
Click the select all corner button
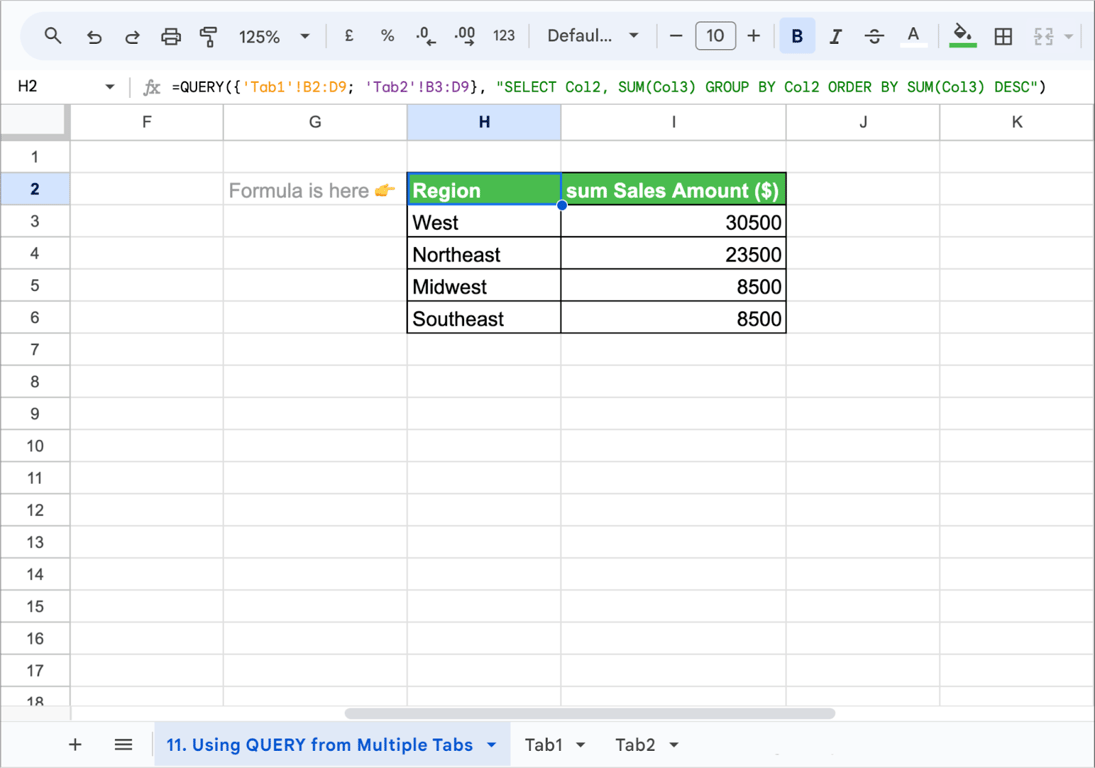[x=35, y=121]
